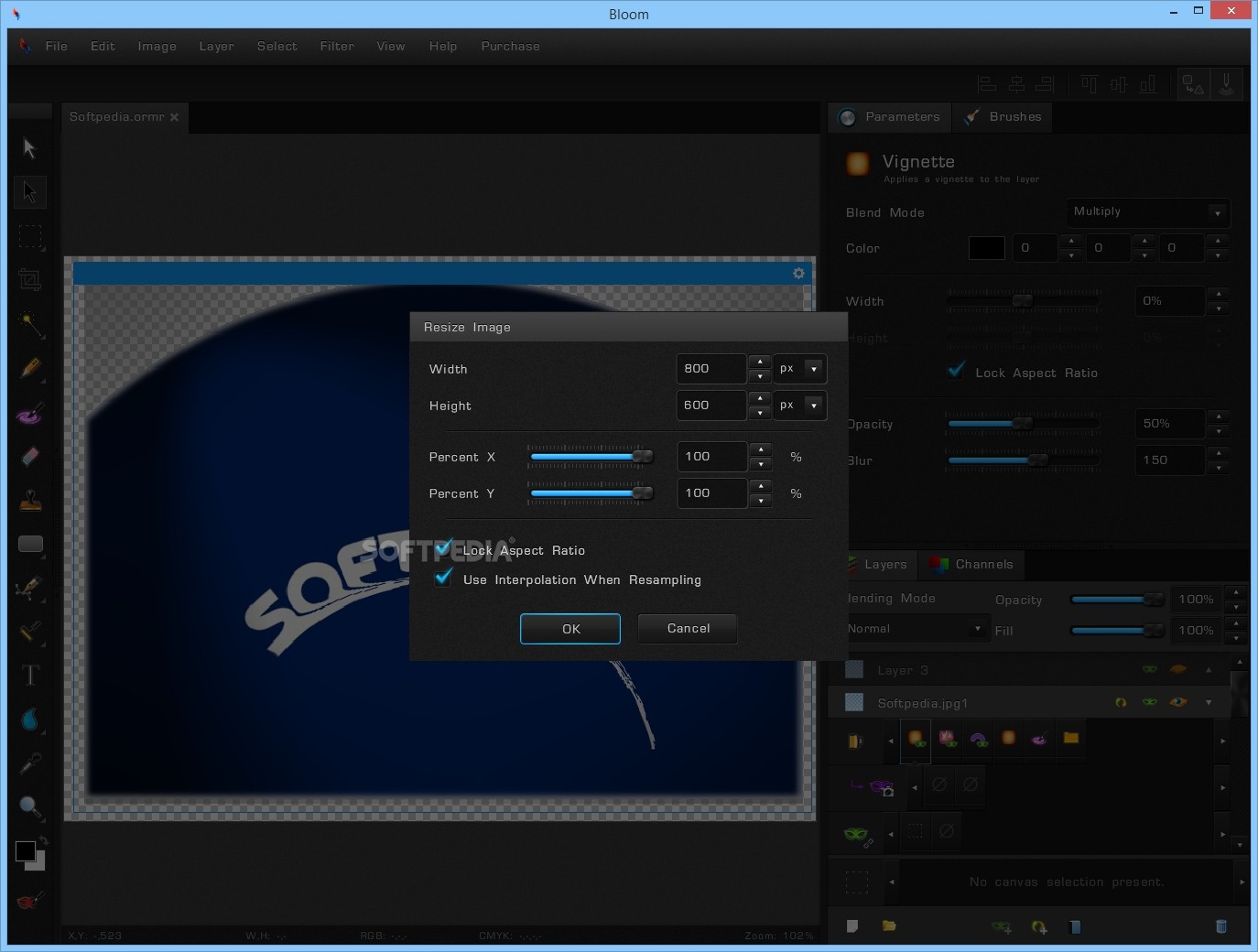Click the align vertical centers icon
The image size is (1258, 952).
point(1118,84)
